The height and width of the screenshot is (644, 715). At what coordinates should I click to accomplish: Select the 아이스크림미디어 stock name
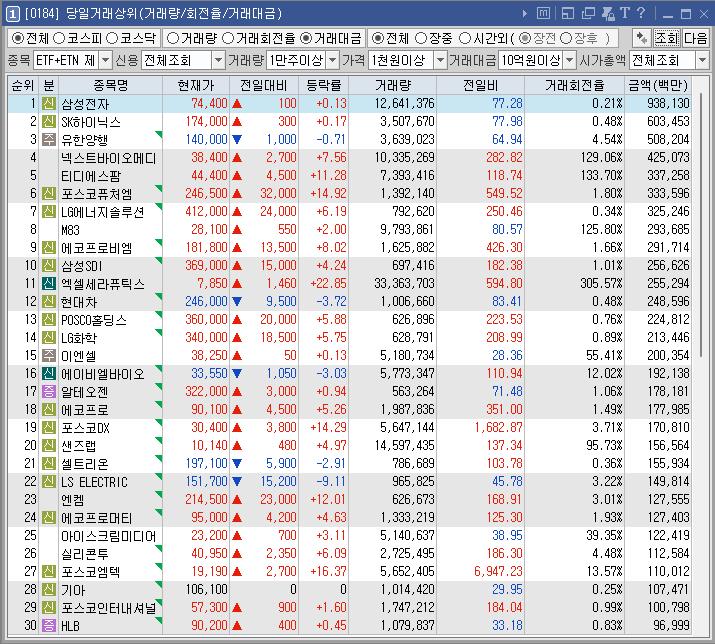pos(109,535)
